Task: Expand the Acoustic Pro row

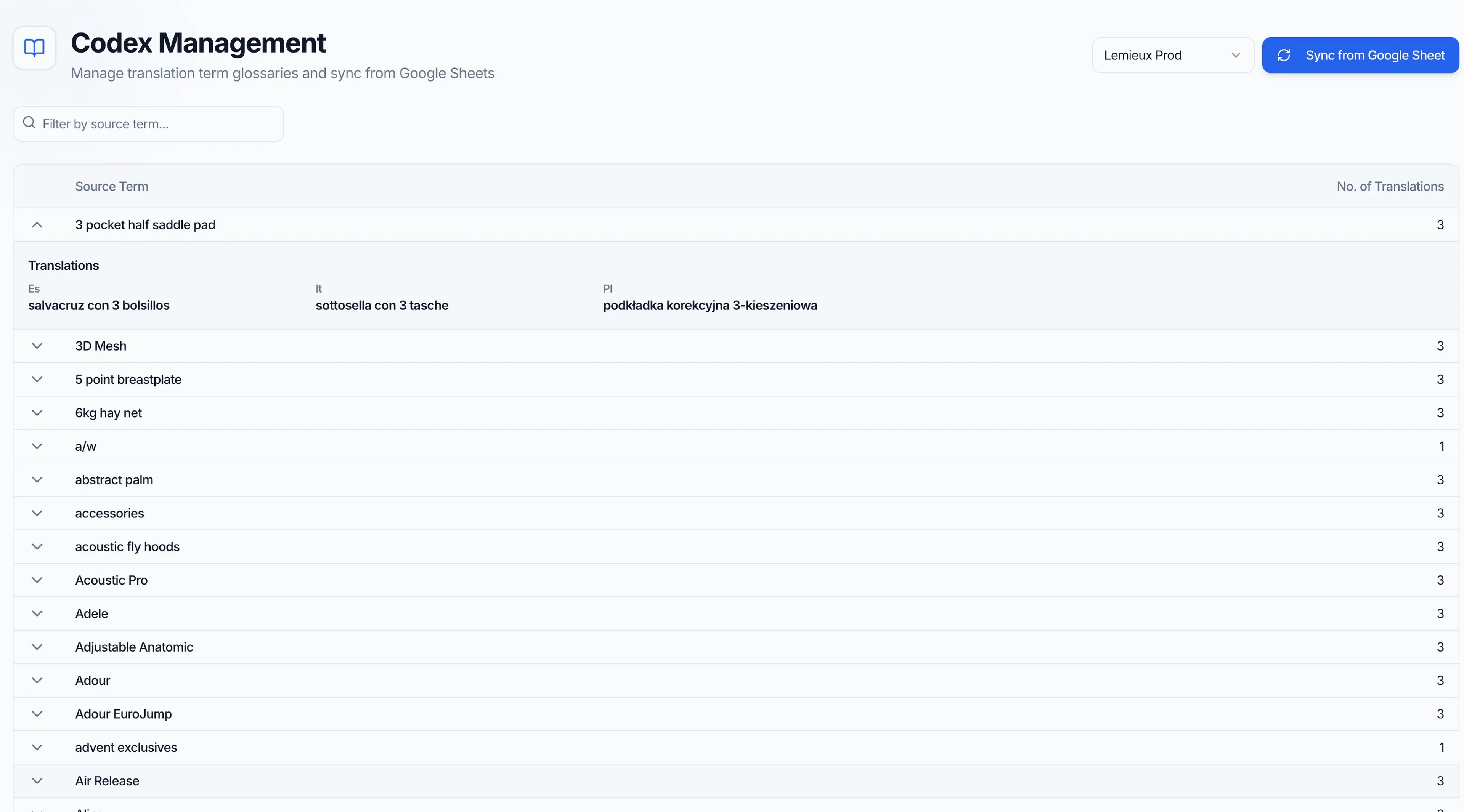Action: coord(37,580)
